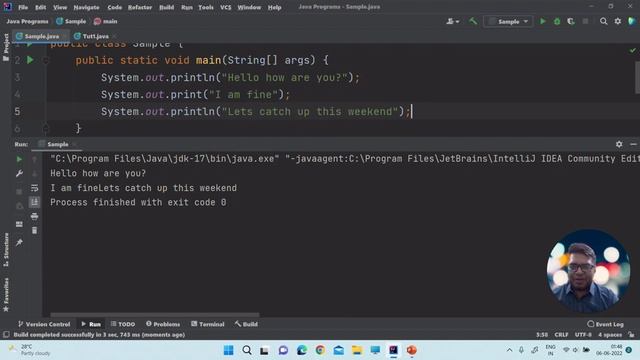Open File Explorer from taskbar
The image size is (640, 360).
357,350
